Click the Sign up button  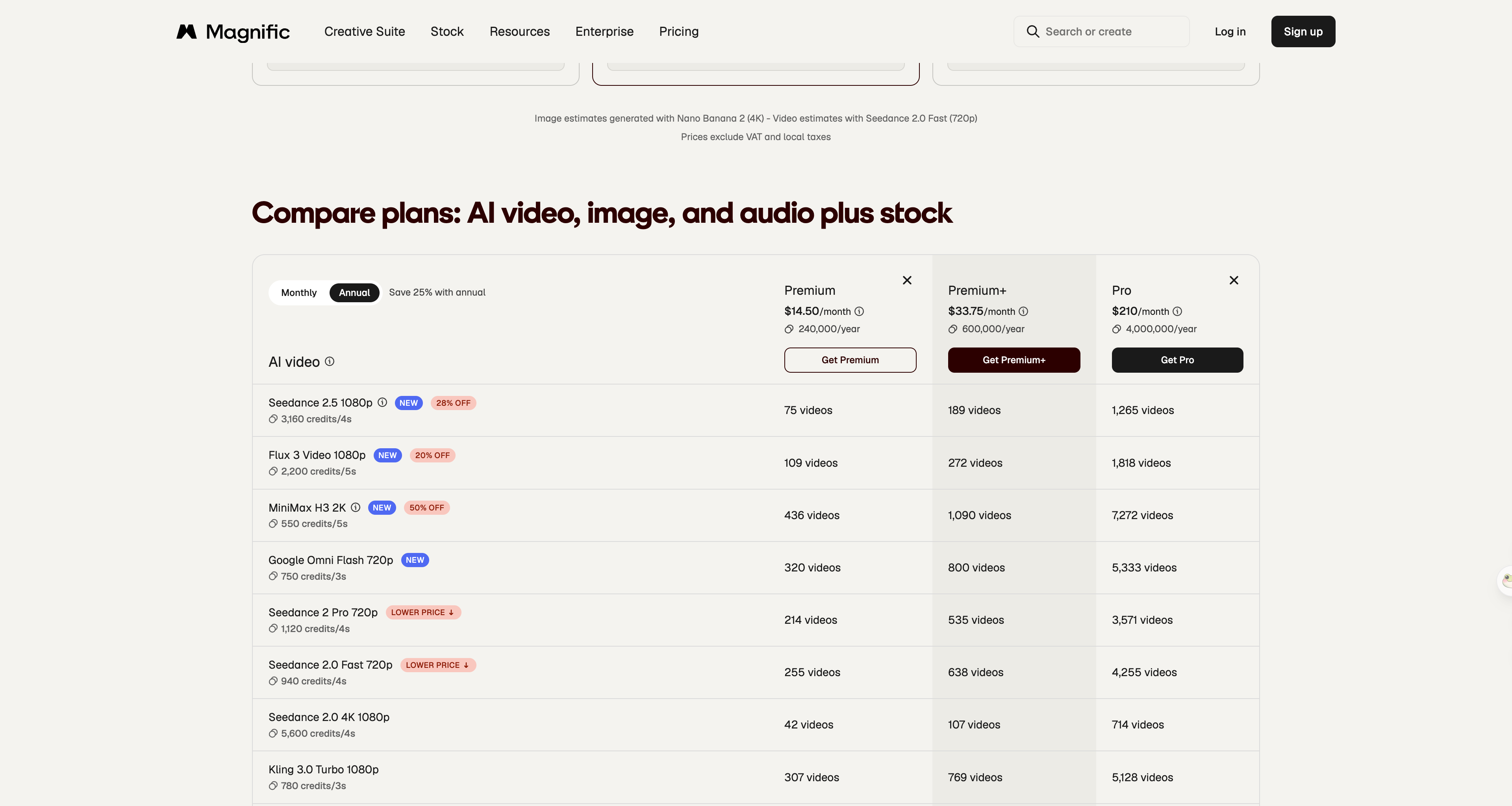1303,31
